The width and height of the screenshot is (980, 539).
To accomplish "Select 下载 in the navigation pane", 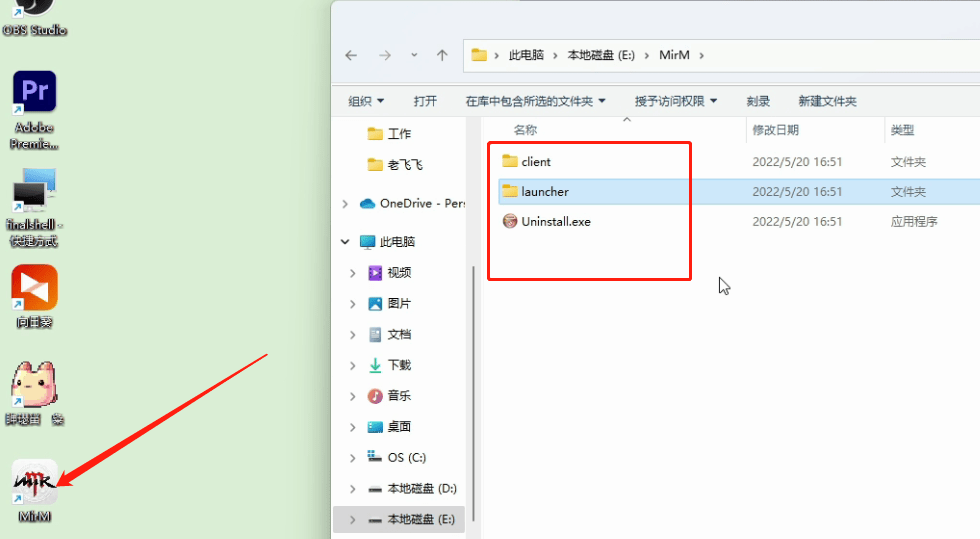I will pyautogui.click(x=399, y=365).
